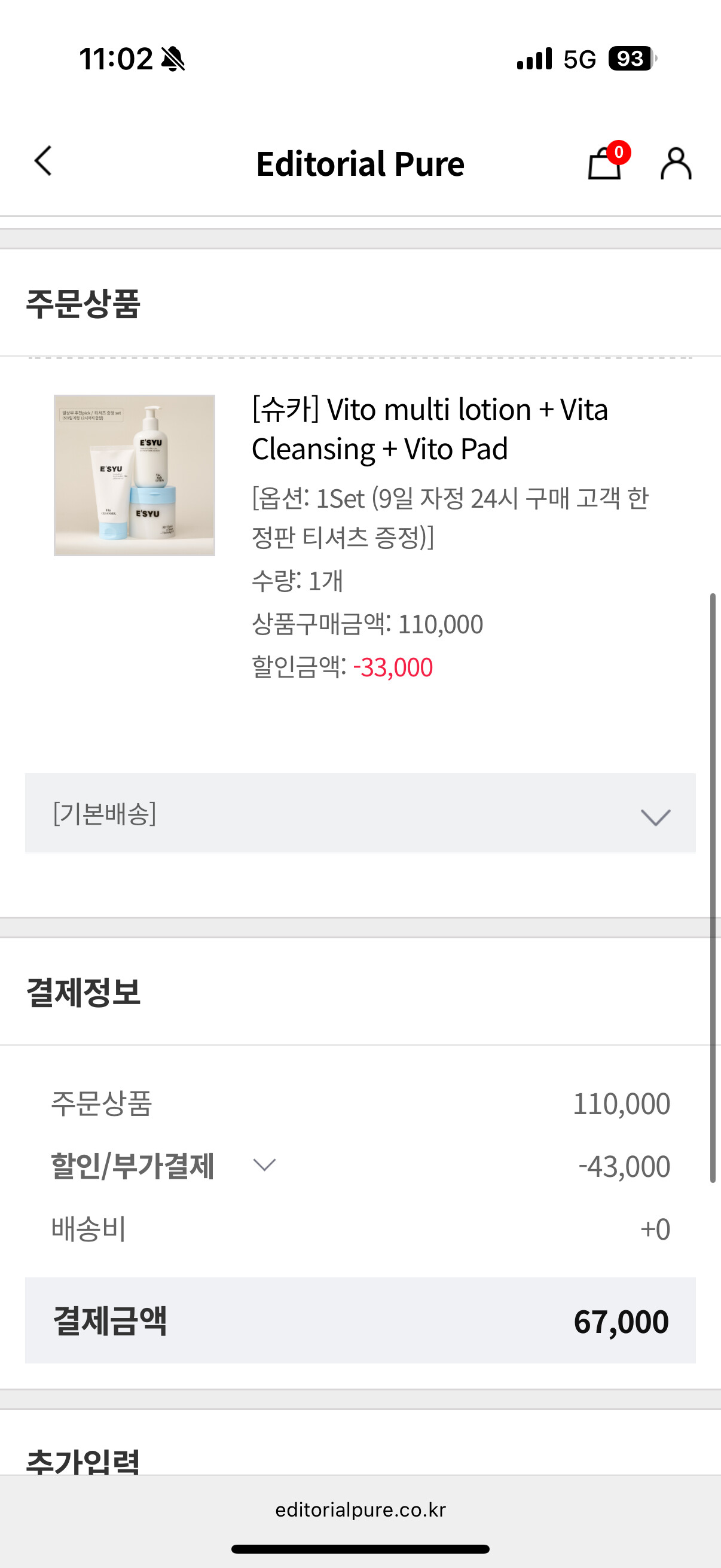Tap the silent mode bell icon
Screen dimensions: 721x1568
[x=173, y=59]
